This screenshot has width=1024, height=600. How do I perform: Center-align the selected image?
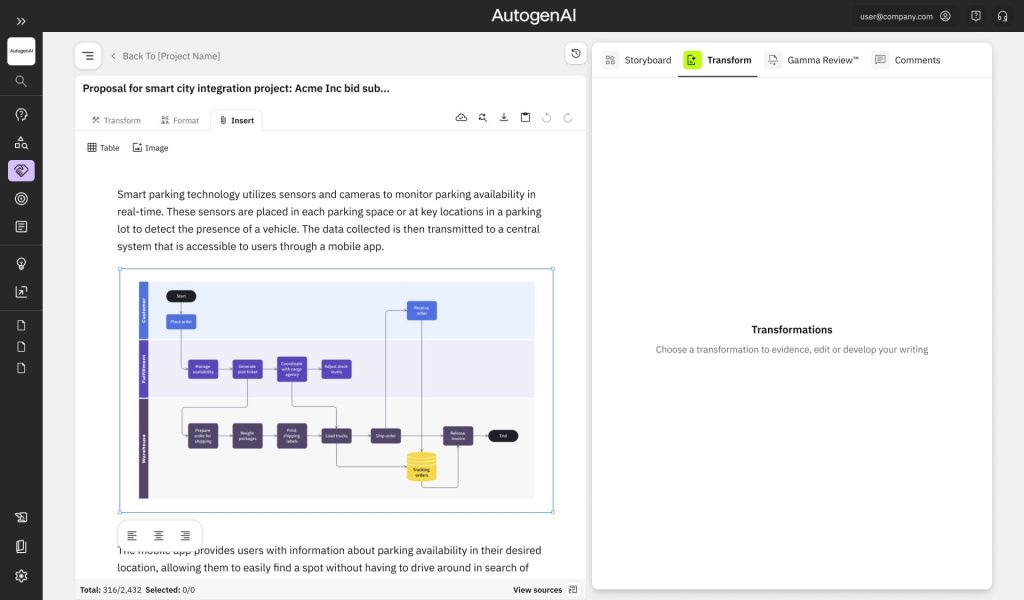tap(159, 536)
